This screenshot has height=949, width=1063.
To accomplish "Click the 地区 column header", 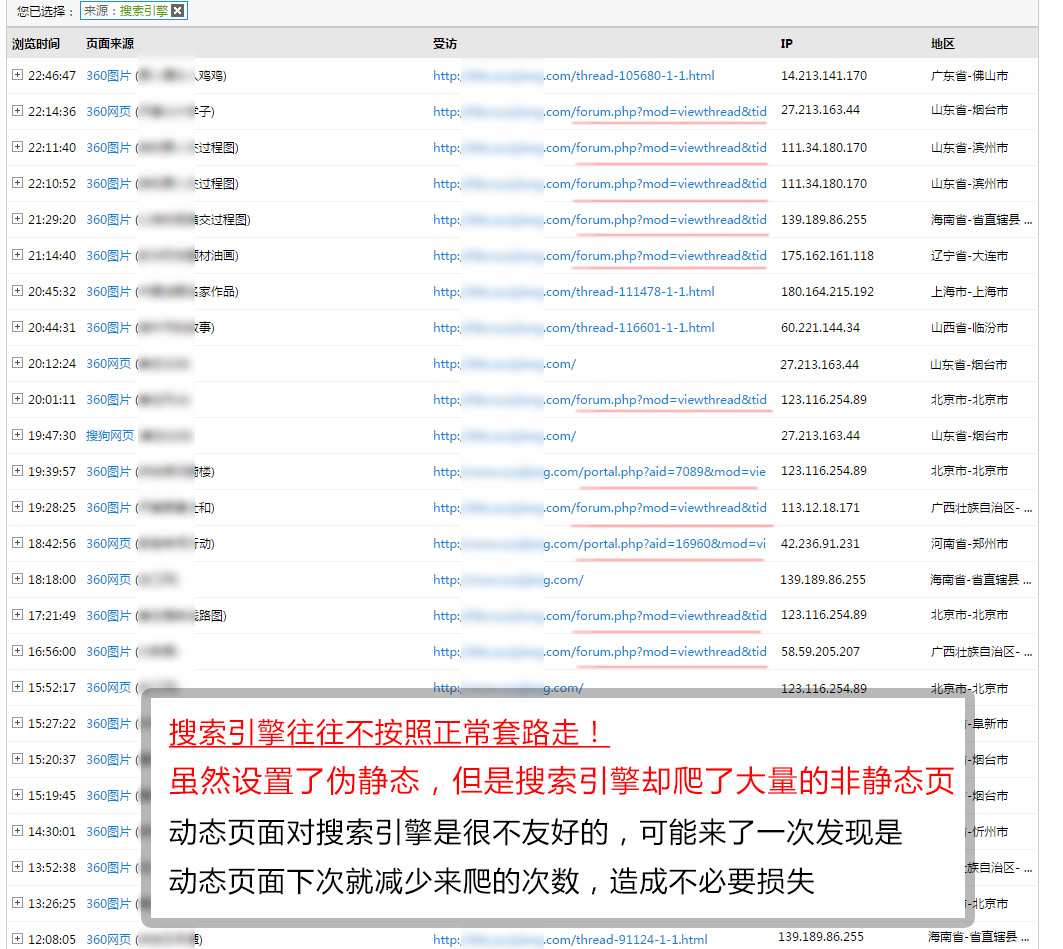I will [942, 43].
